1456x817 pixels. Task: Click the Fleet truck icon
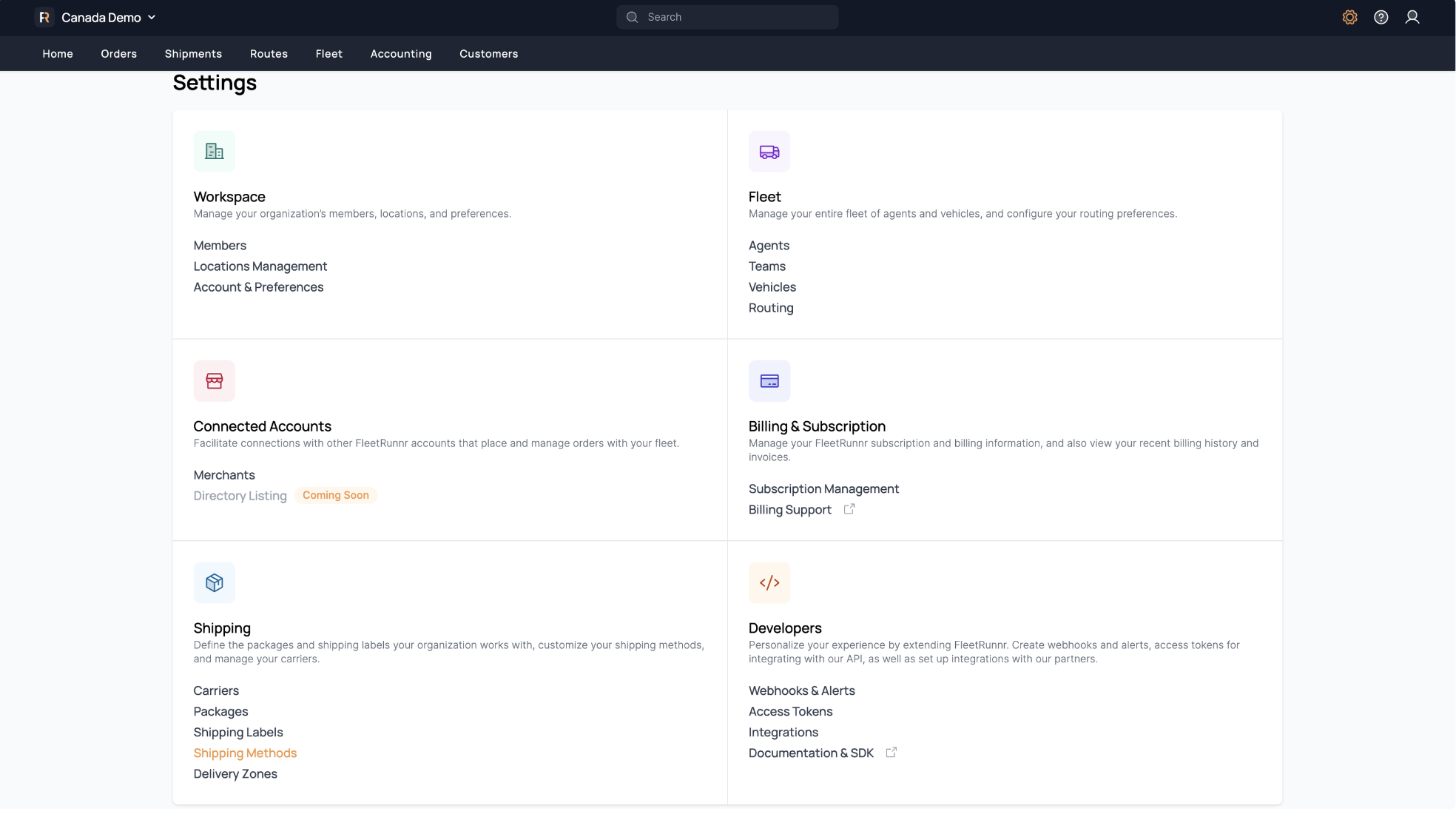click(769, 152)
